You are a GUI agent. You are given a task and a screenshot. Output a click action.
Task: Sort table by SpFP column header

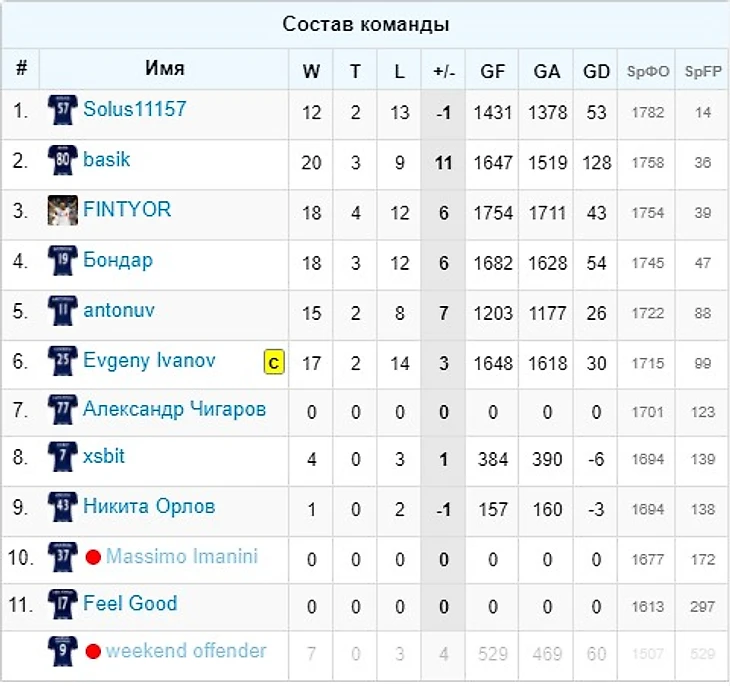pos(702,71)
